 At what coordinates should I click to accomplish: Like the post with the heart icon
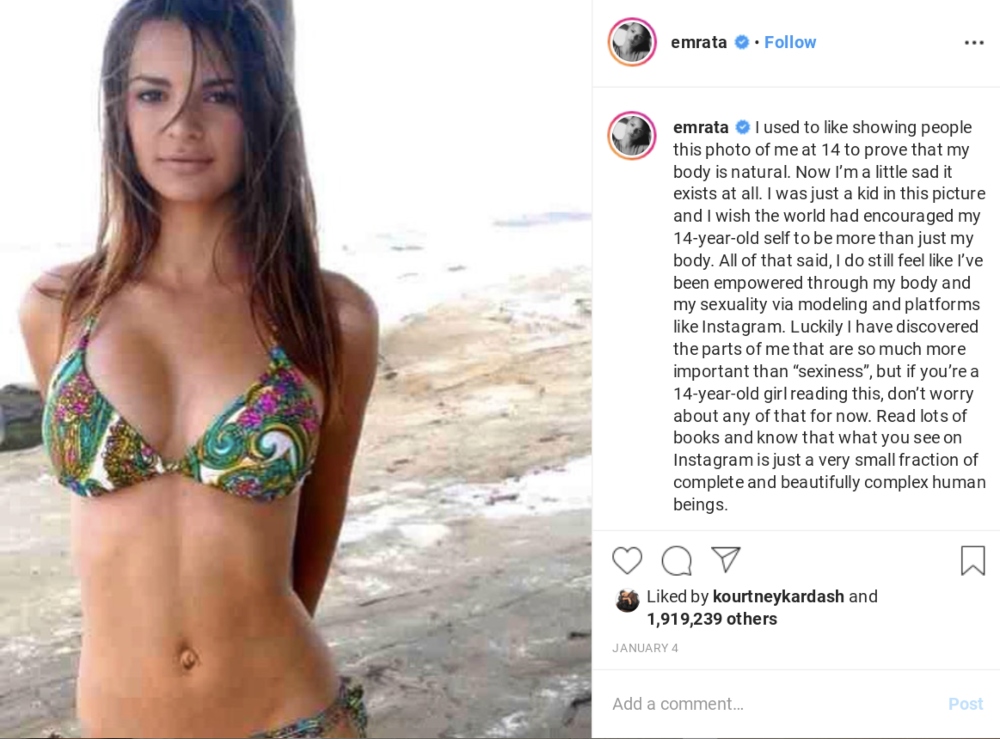tap(627, 560)
